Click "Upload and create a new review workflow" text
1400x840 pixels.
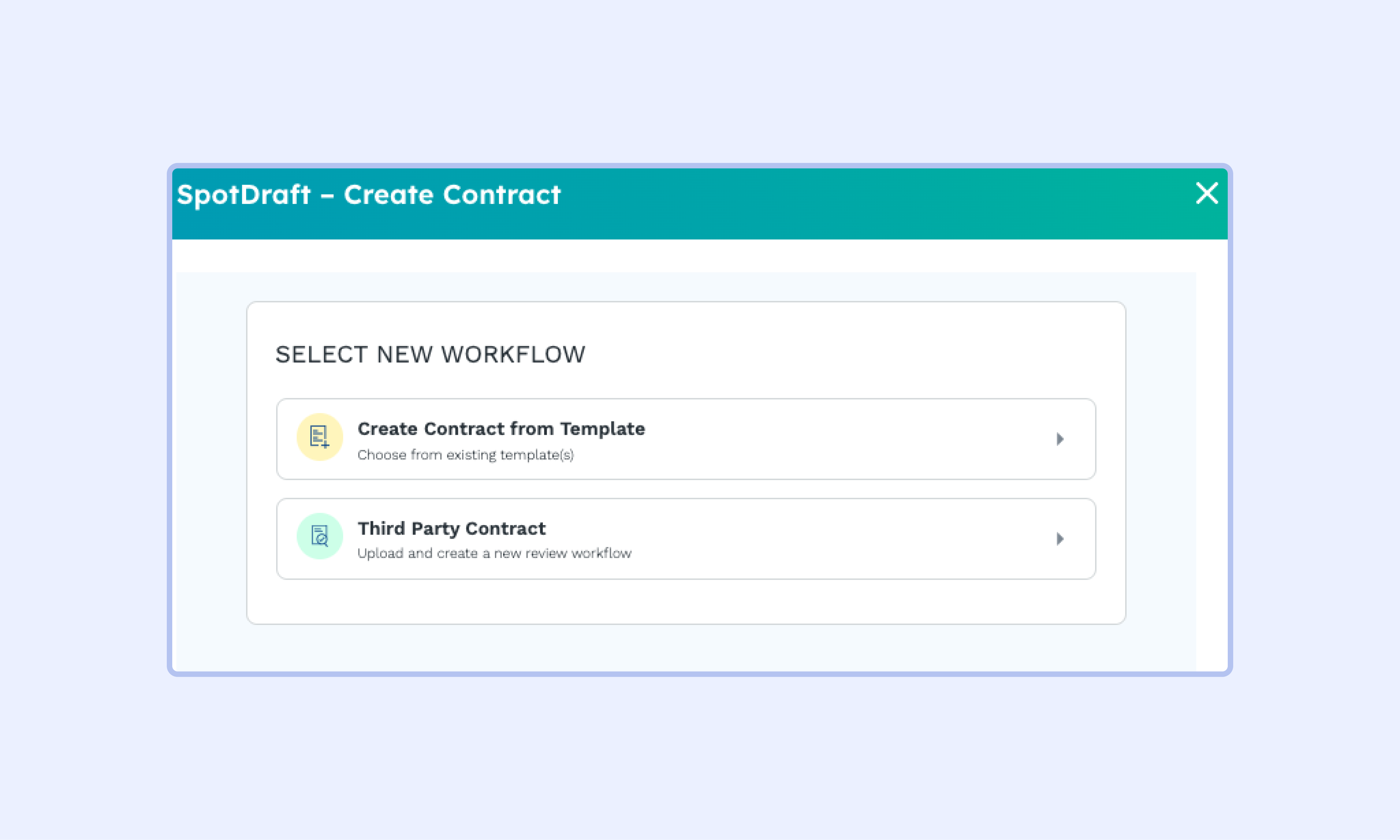(494, 553)
